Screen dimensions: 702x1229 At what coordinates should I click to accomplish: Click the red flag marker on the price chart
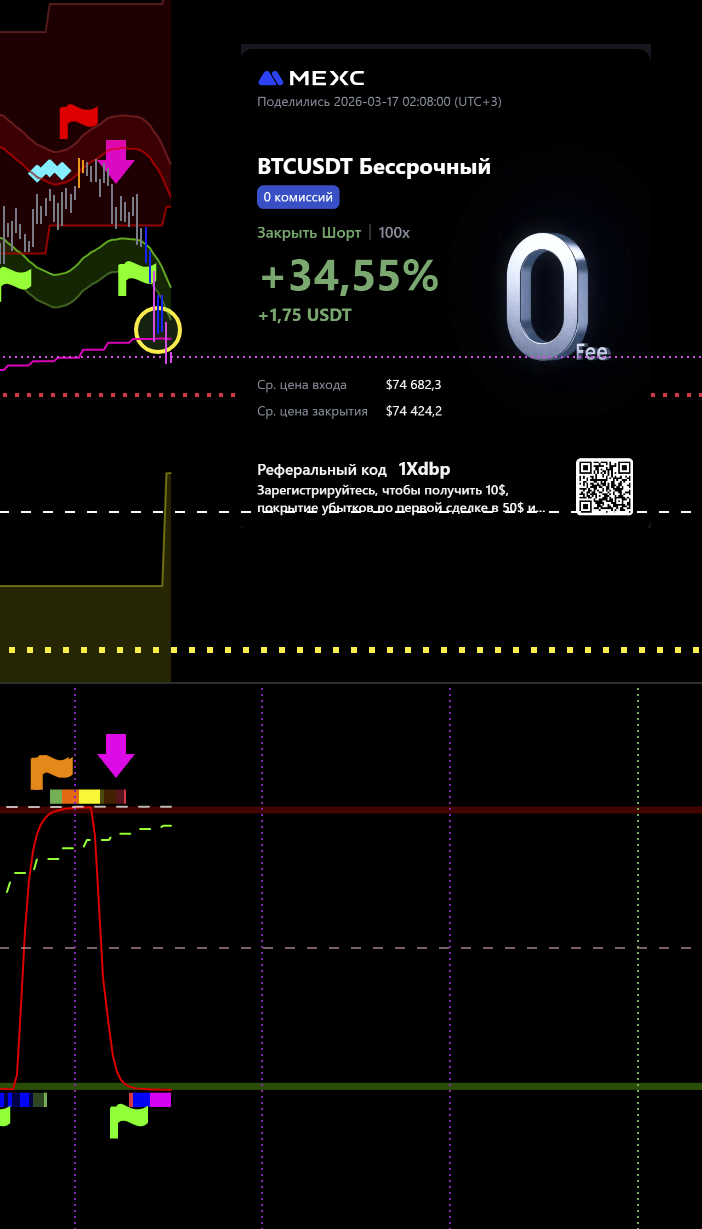point(77,120)
